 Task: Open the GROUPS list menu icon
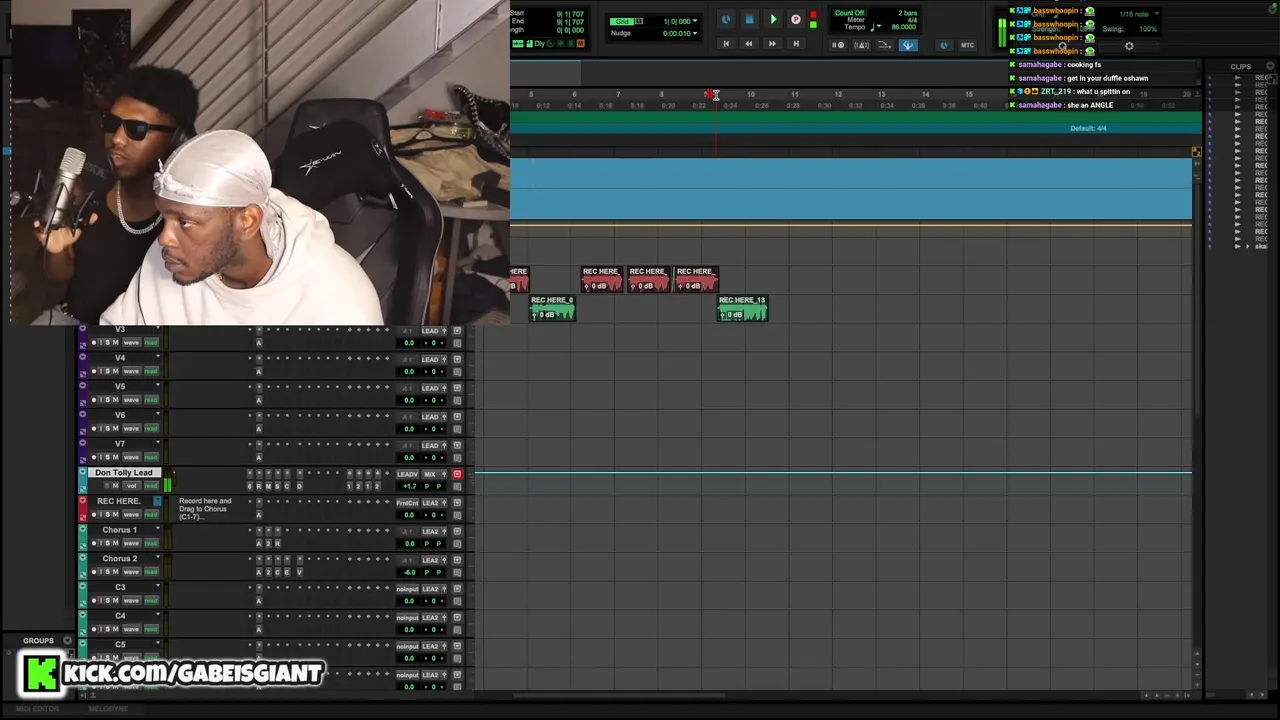68,640
